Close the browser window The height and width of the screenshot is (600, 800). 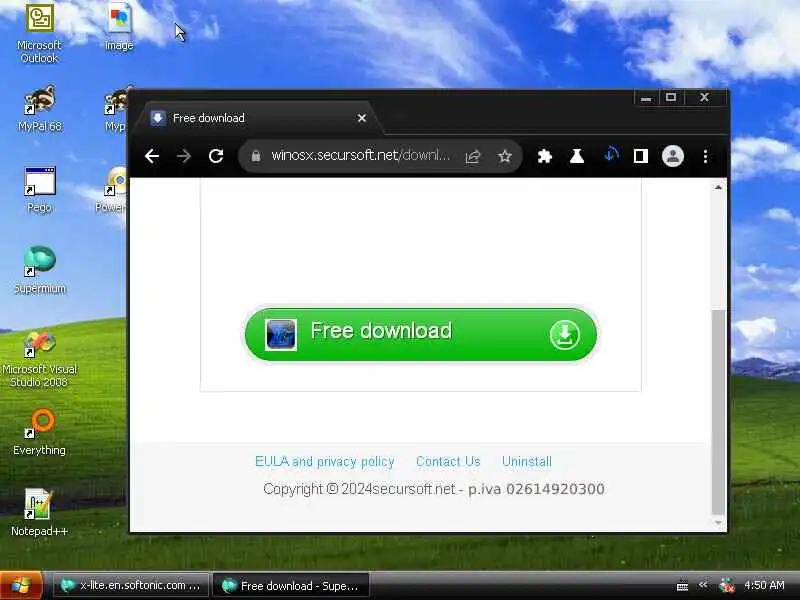[x=704, y=97]
